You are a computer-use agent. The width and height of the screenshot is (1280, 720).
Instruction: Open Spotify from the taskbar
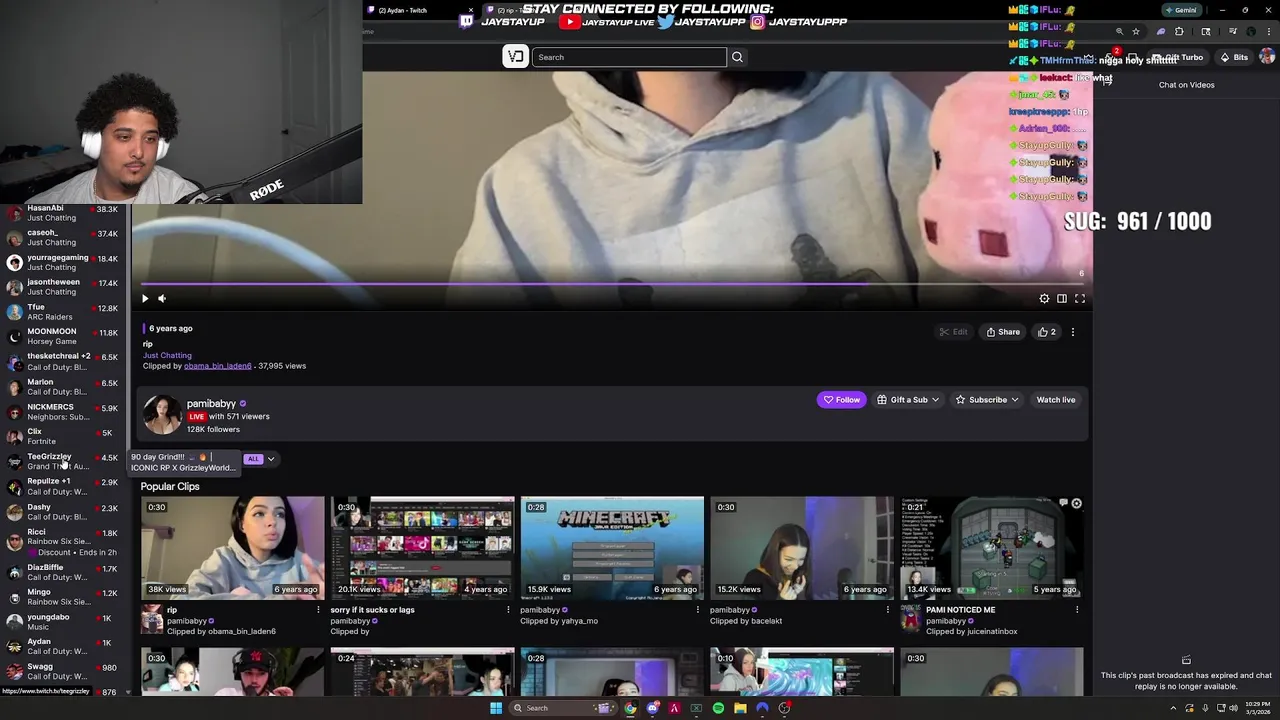point(718,708)
